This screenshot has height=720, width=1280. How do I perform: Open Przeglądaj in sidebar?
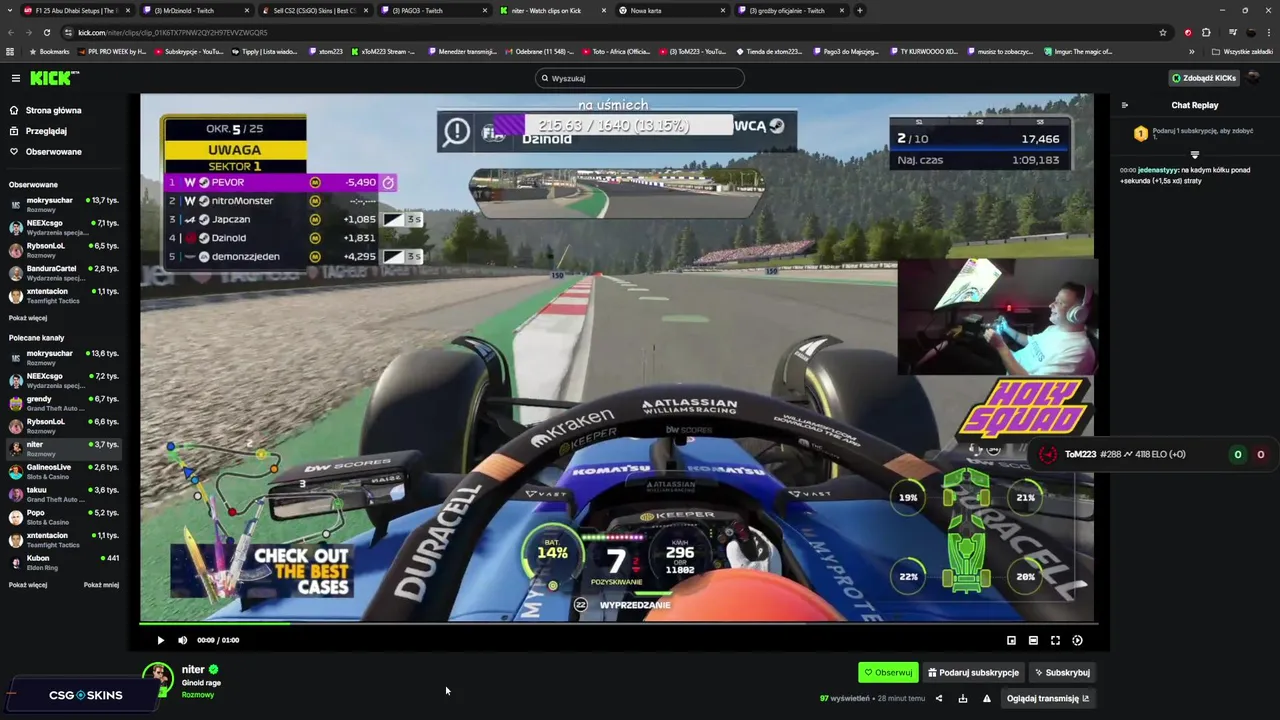coord(39,131)
